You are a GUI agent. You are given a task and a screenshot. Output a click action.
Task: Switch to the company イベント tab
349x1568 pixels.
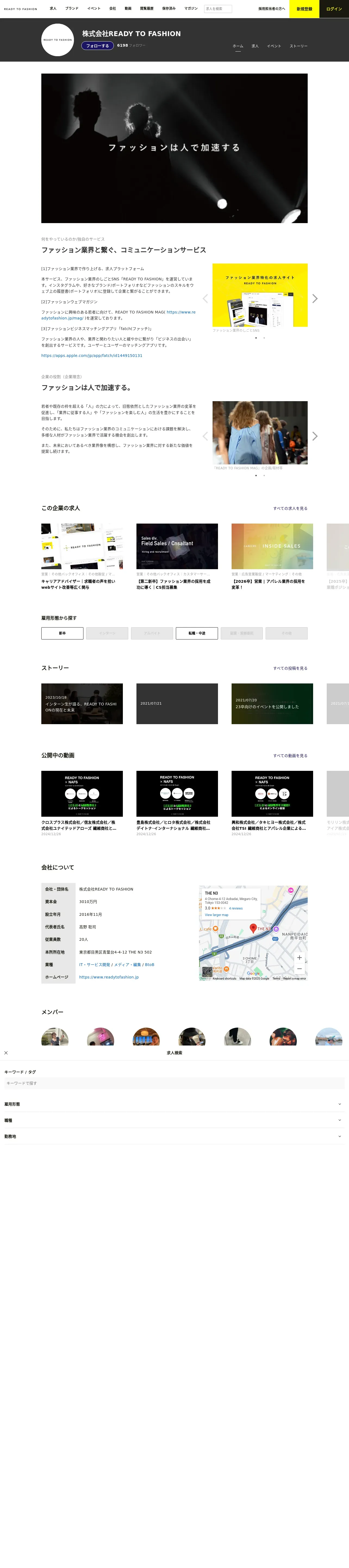[x=274, y=46]
